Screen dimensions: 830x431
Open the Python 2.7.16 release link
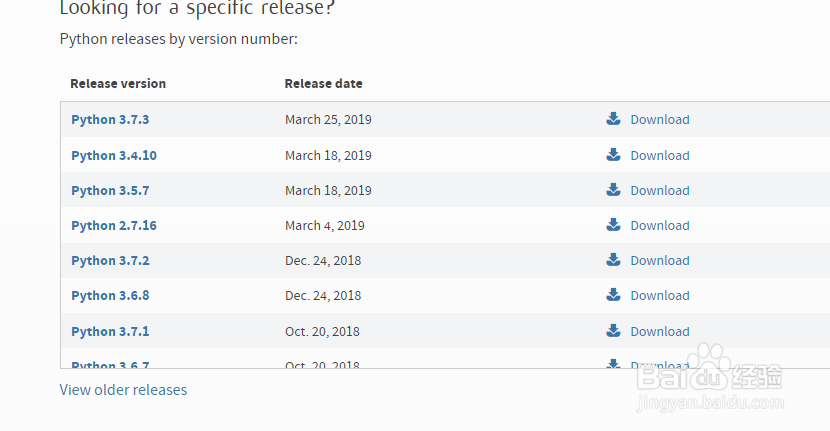(114, 226)
